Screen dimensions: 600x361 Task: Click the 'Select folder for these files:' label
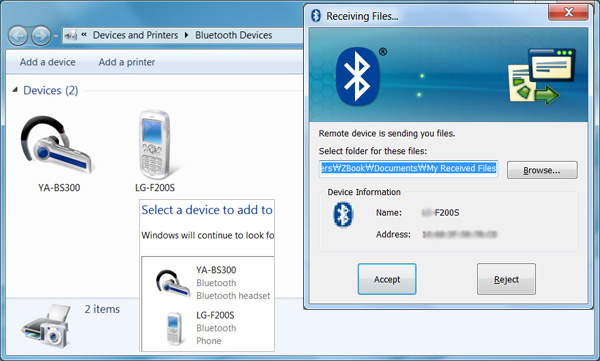[x=373, y=151]
